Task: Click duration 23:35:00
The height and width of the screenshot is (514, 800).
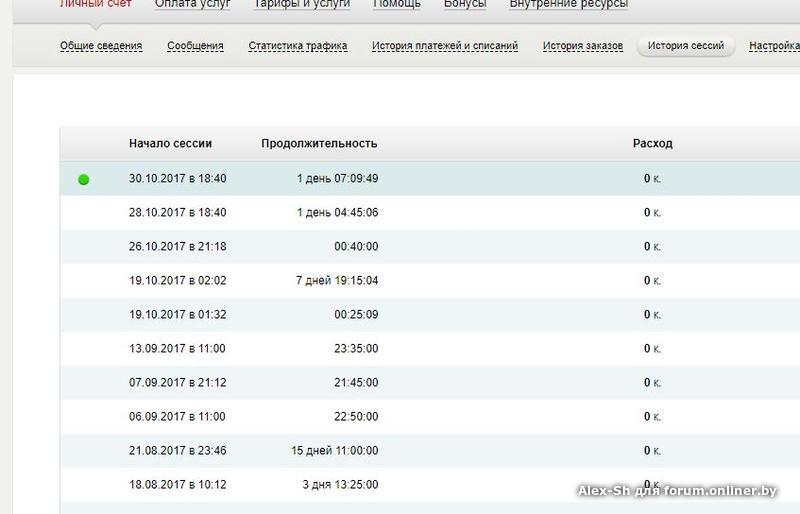Action: tap(357, 349)
